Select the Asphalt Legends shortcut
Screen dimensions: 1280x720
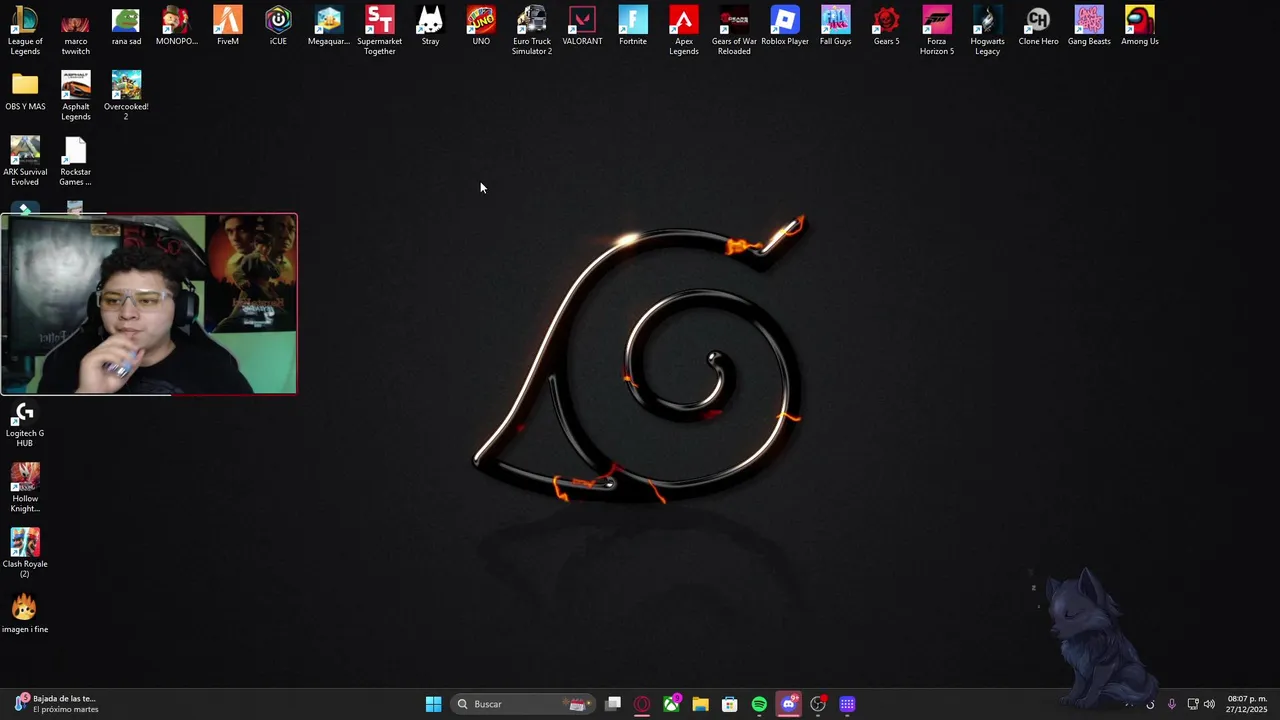[75, 96]
